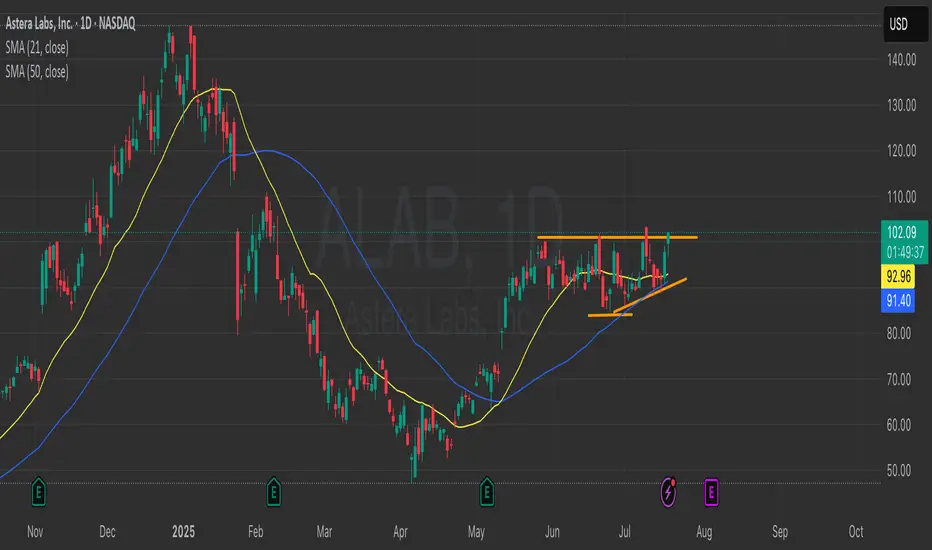
Task: Click the Oct label on time axis
Action: click(855, 532)
